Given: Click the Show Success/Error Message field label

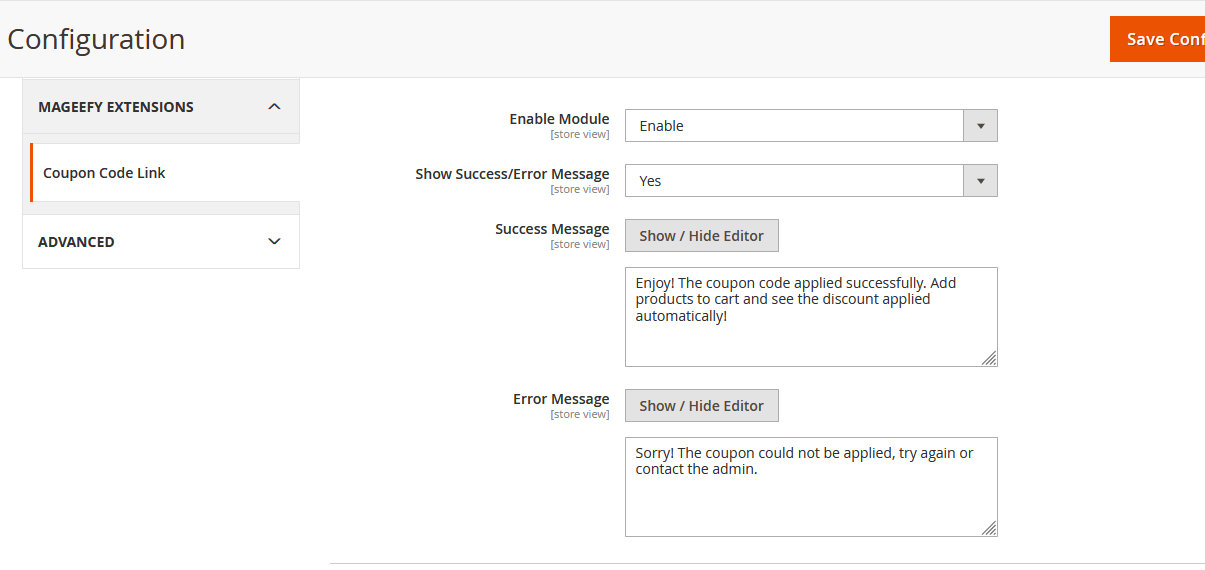Looking at the screenshot, I should [x=512, y=174].
